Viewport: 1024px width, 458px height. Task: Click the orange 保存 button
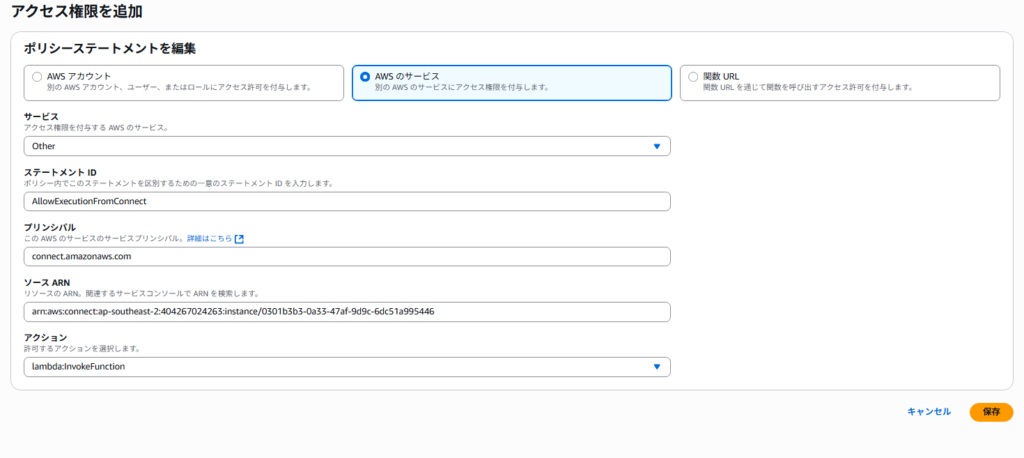(x=991, y=412)
